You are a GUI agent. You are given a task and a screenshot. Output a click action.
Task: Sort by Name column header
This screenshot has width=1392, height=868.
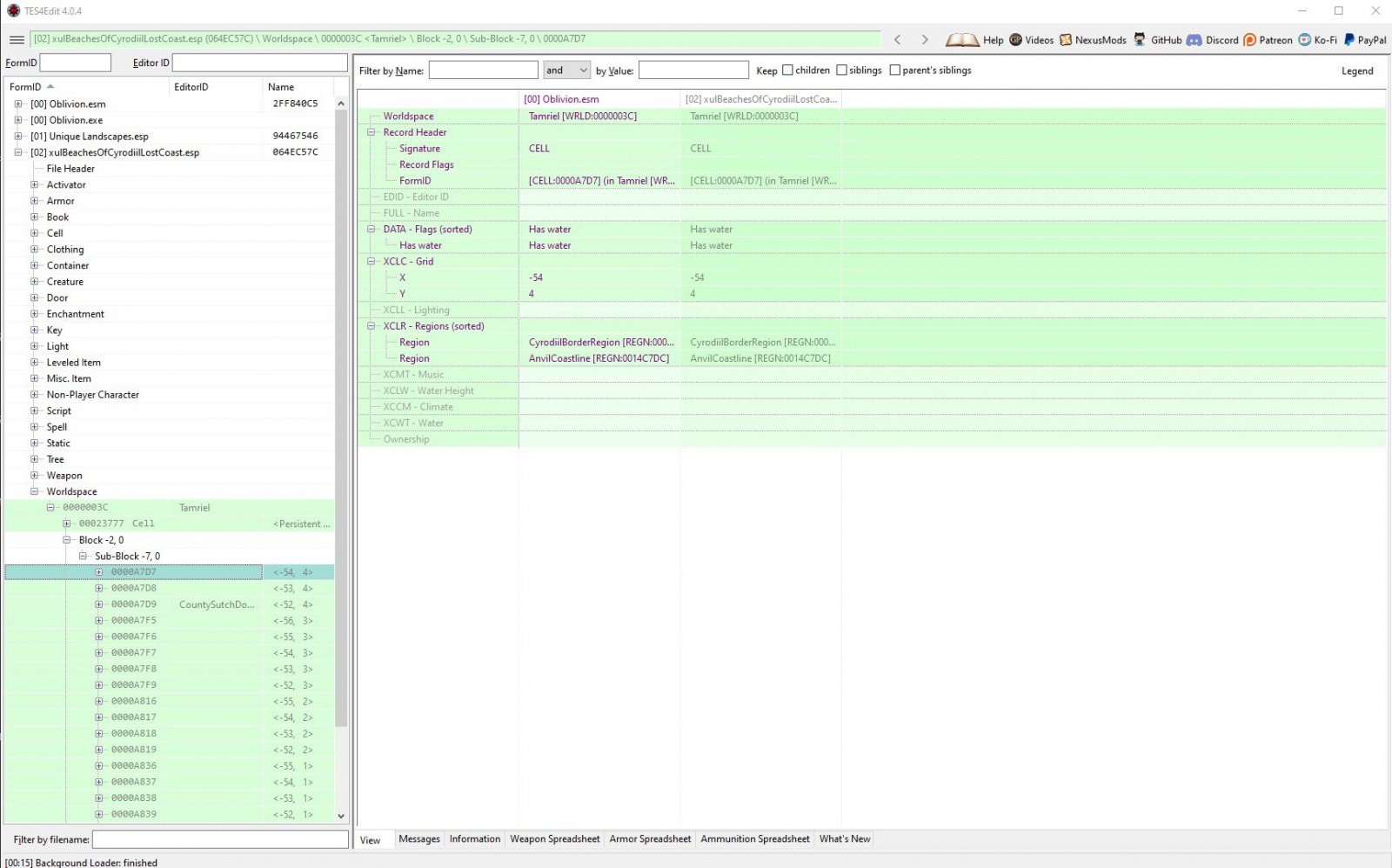pos(298,87)
